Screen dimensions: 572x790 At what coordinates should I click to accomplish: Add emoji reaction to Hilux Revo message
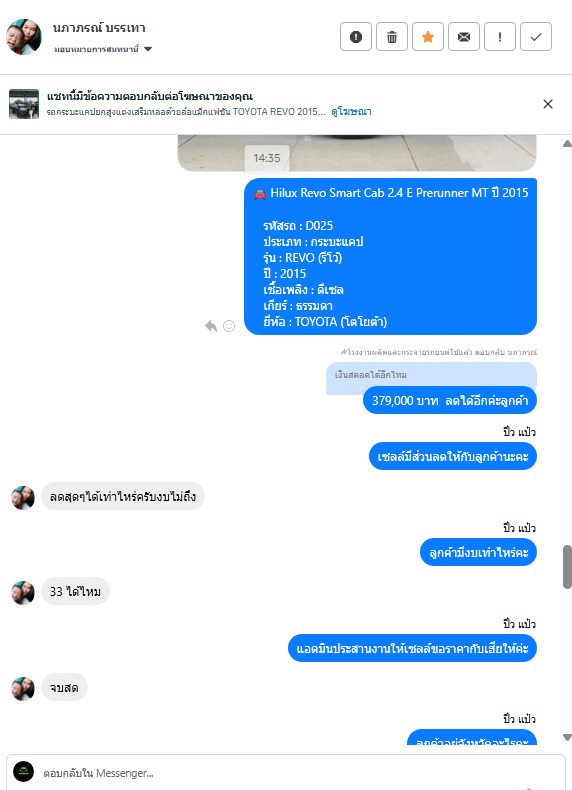click(229, 326)
